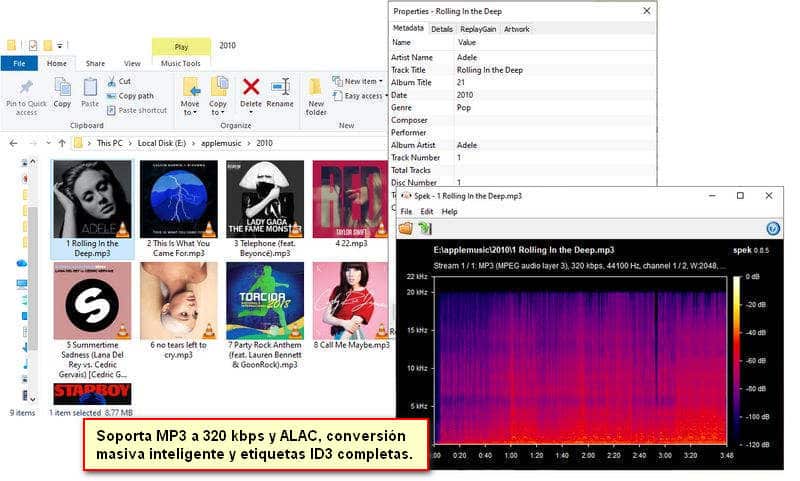The height and width of the screenshot is (481, 800).
Task: Click the back navigation arrow
Action: point(14,143)
